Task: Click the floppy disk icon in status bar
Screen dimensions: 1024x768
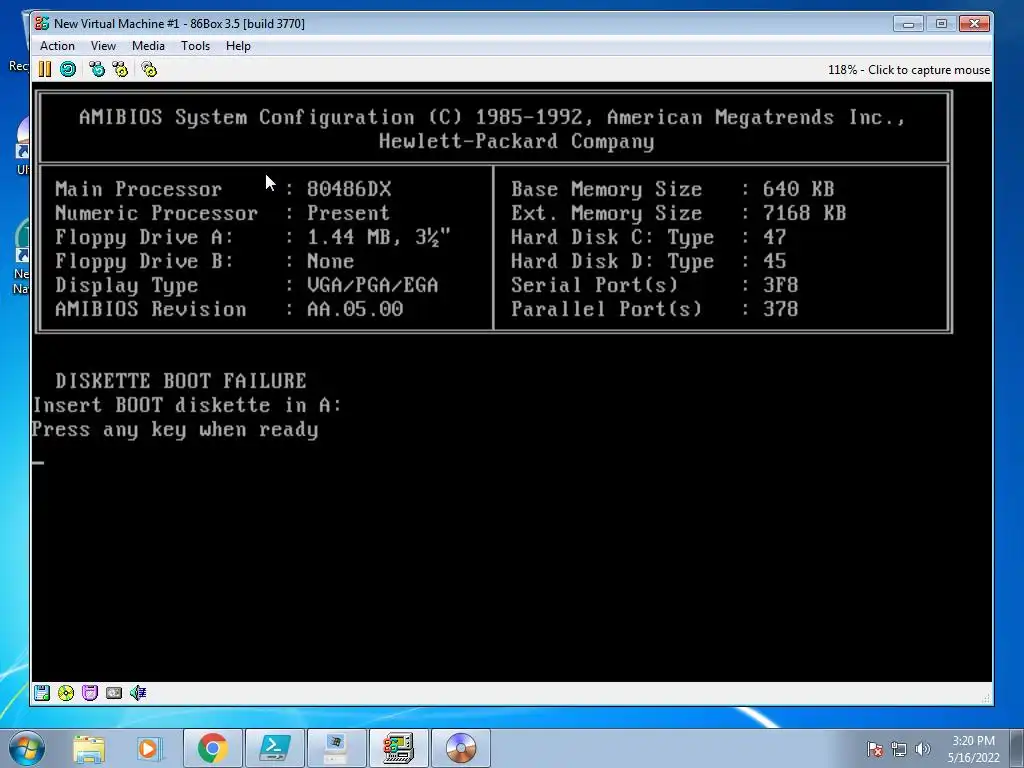Action: click(42, 693)
